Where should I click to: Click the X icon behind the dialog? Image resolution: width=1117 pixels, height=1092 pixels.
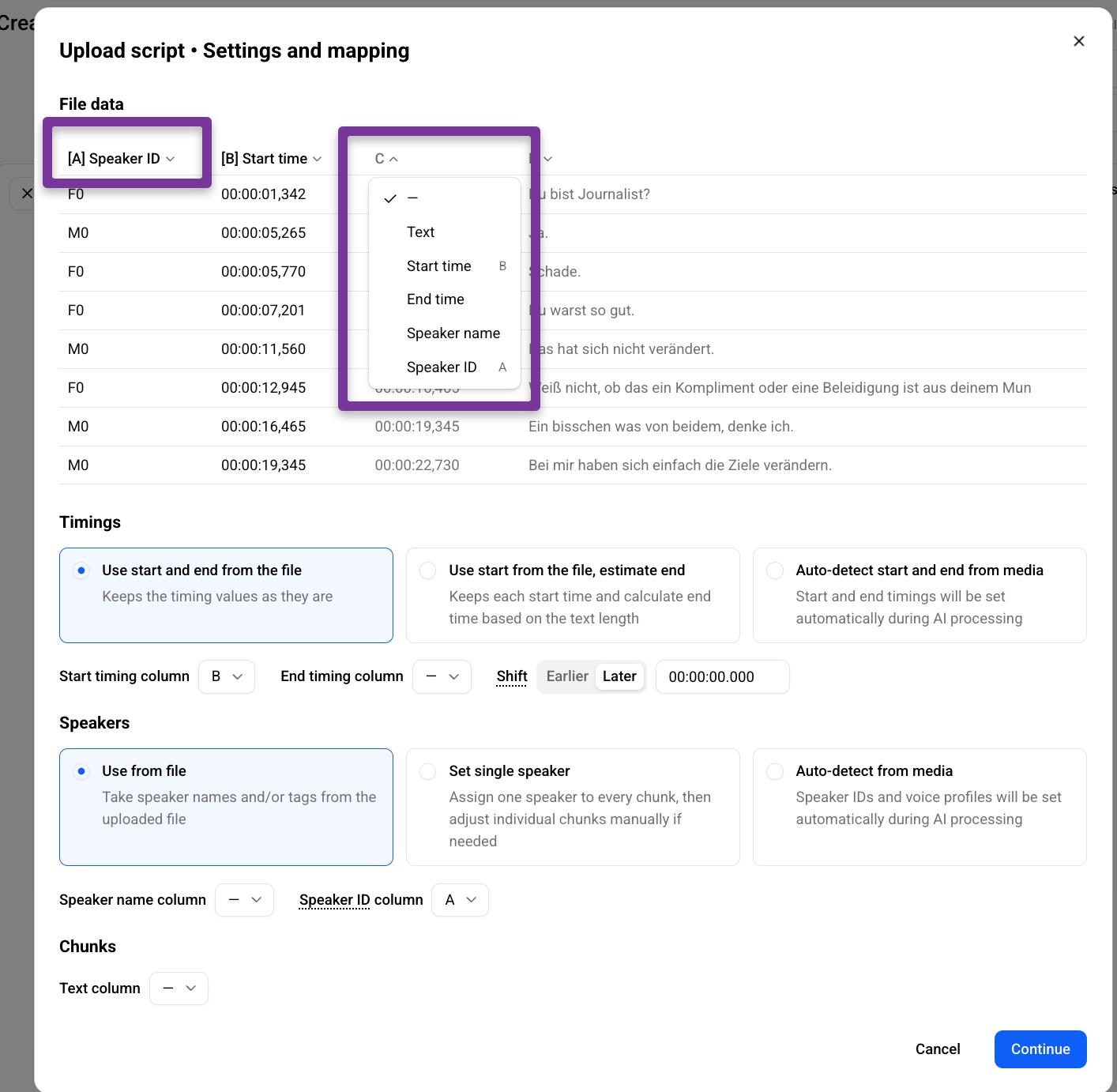pyautogui.click(x=26, y=194)
